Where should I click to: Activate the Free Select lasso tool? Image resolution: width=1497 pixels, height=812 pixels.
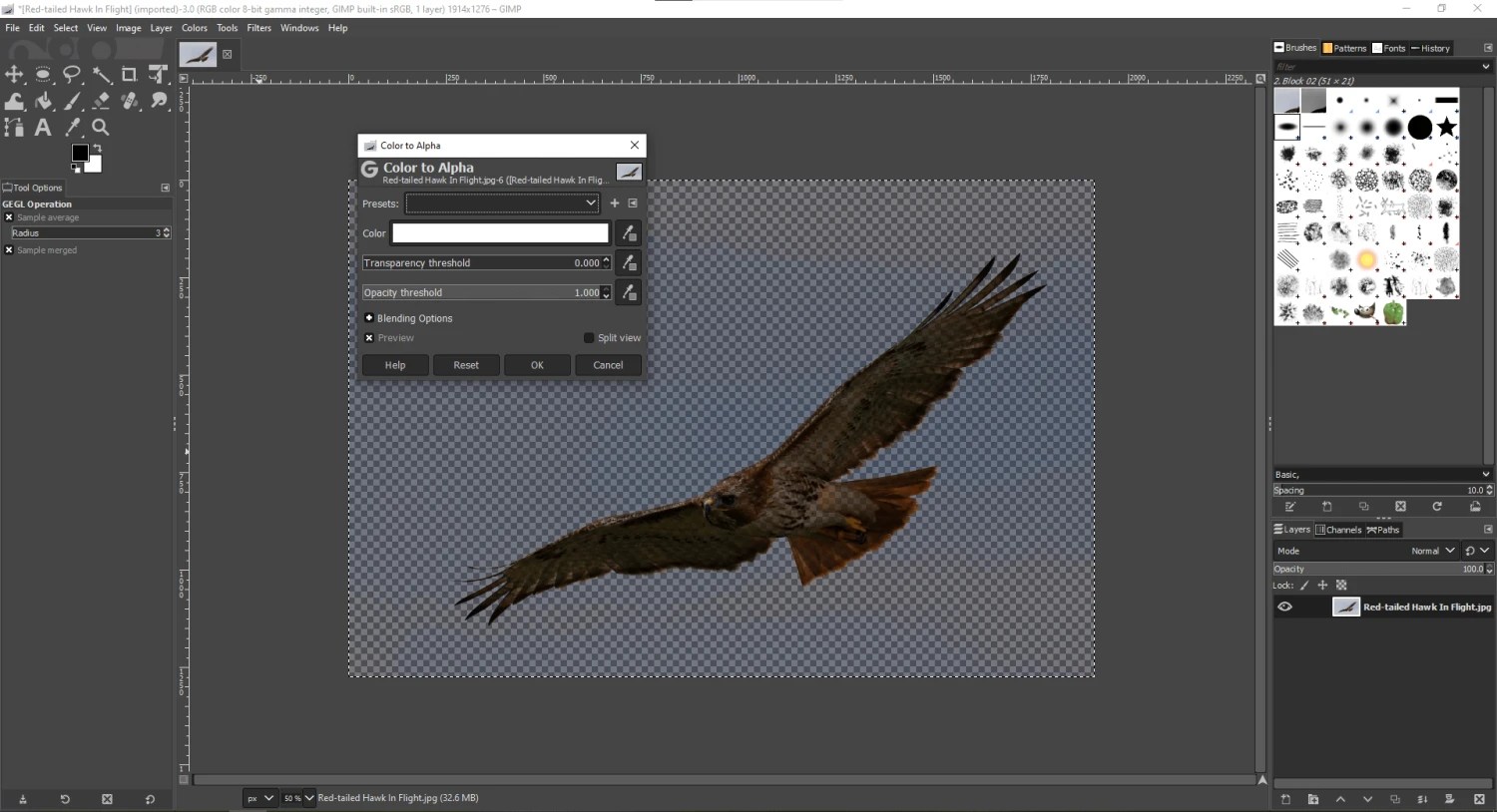coord(72,74)
